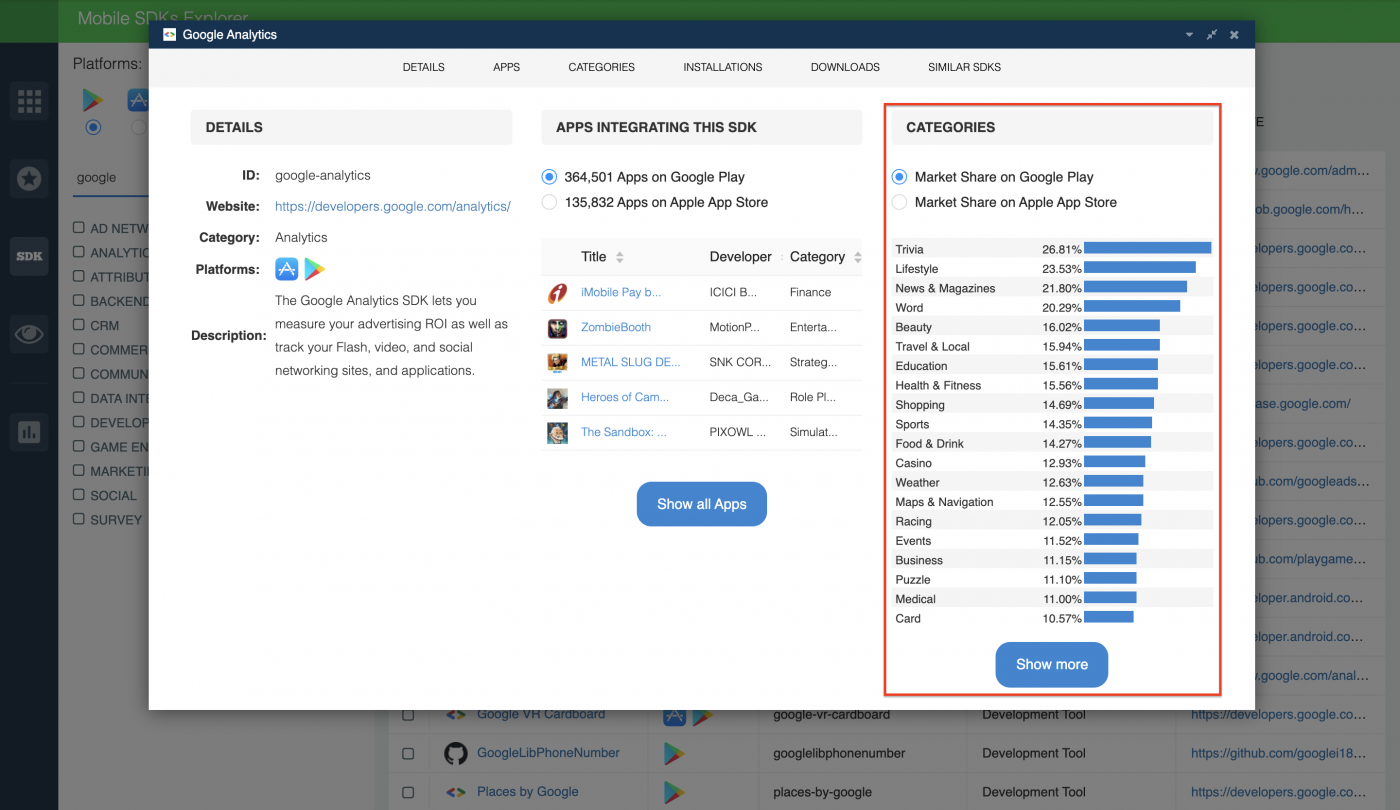Click The Sandbox app icon

(557, 433)
